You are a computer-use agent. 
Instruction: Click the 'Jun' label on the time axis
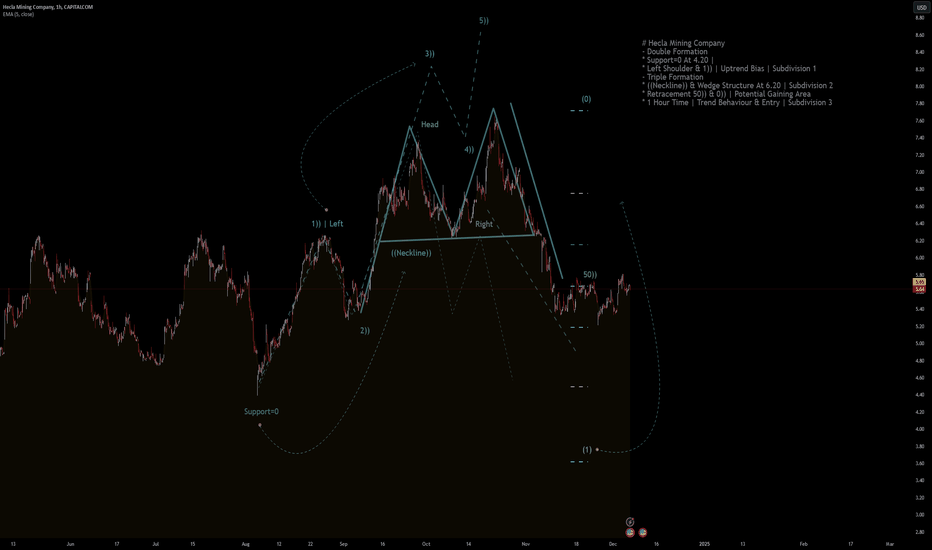click(x=70, y=544)
